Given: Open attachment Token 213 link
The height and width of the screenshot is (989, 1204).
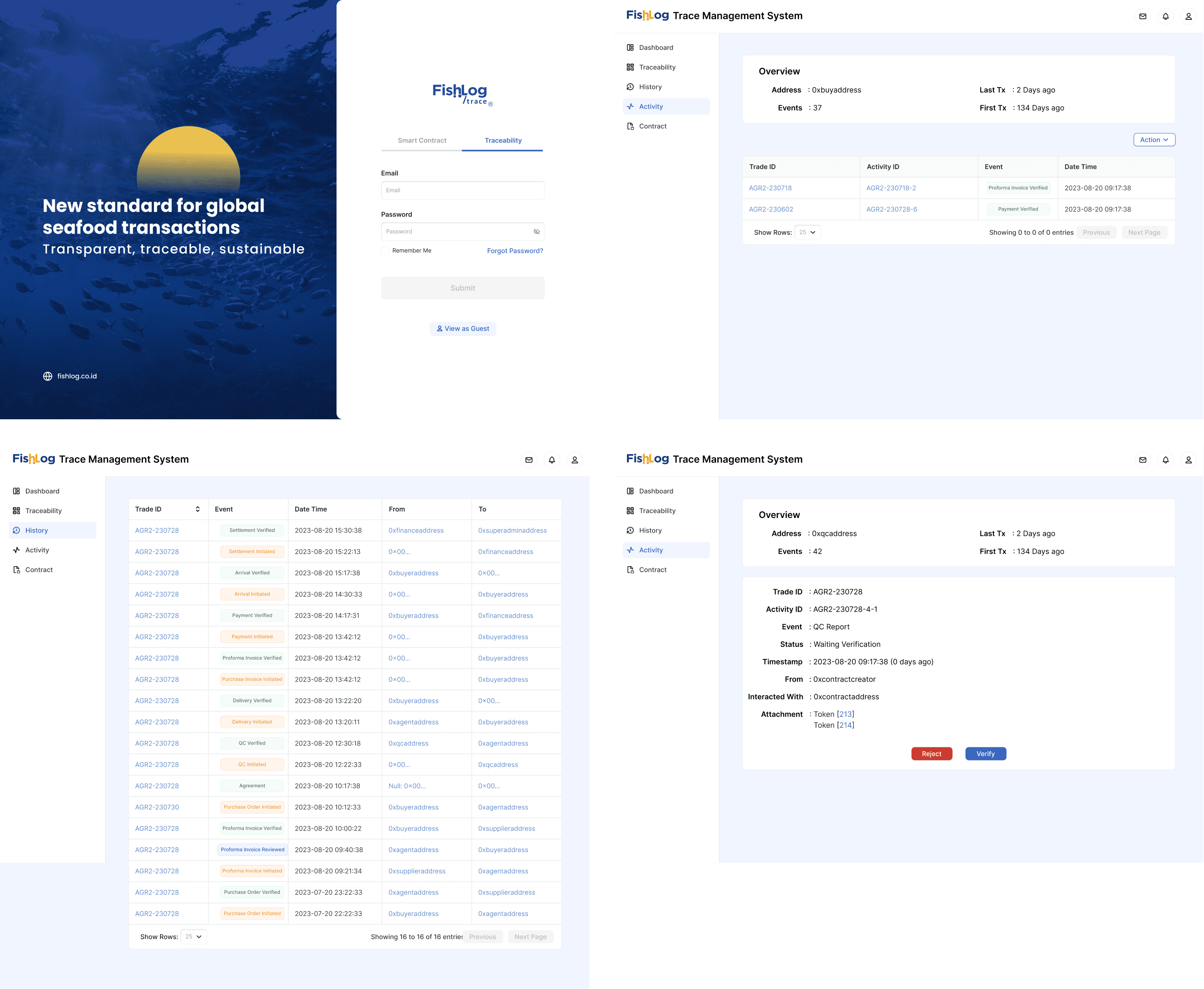Looking at the screenshot, I should pyautogui.click(x=845, y=714).
